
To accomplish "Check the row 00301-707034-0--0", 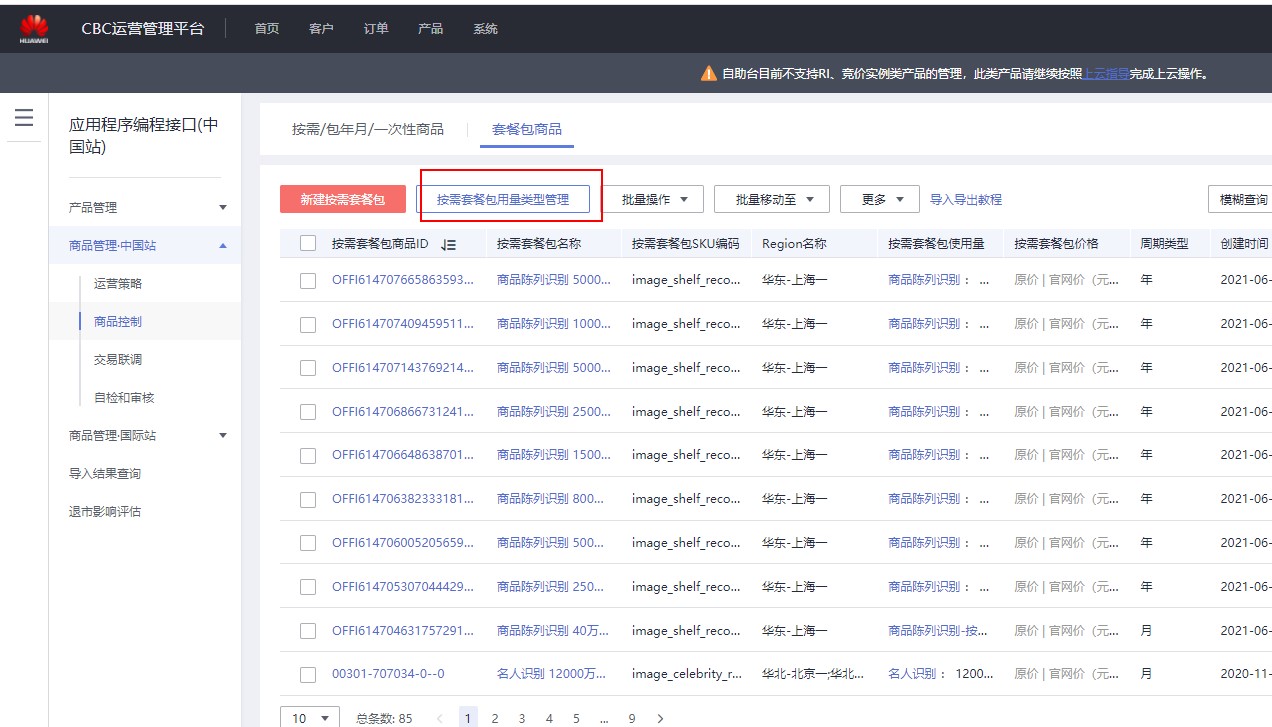I will click(x=308, y=675).
